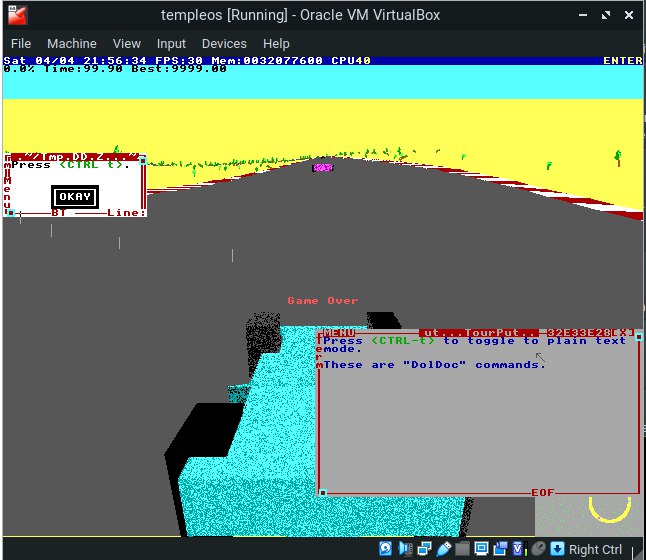The width and height of the screenshot is (646, 560).
Task: Click the network adapter status icon
Action: (424, 548)
